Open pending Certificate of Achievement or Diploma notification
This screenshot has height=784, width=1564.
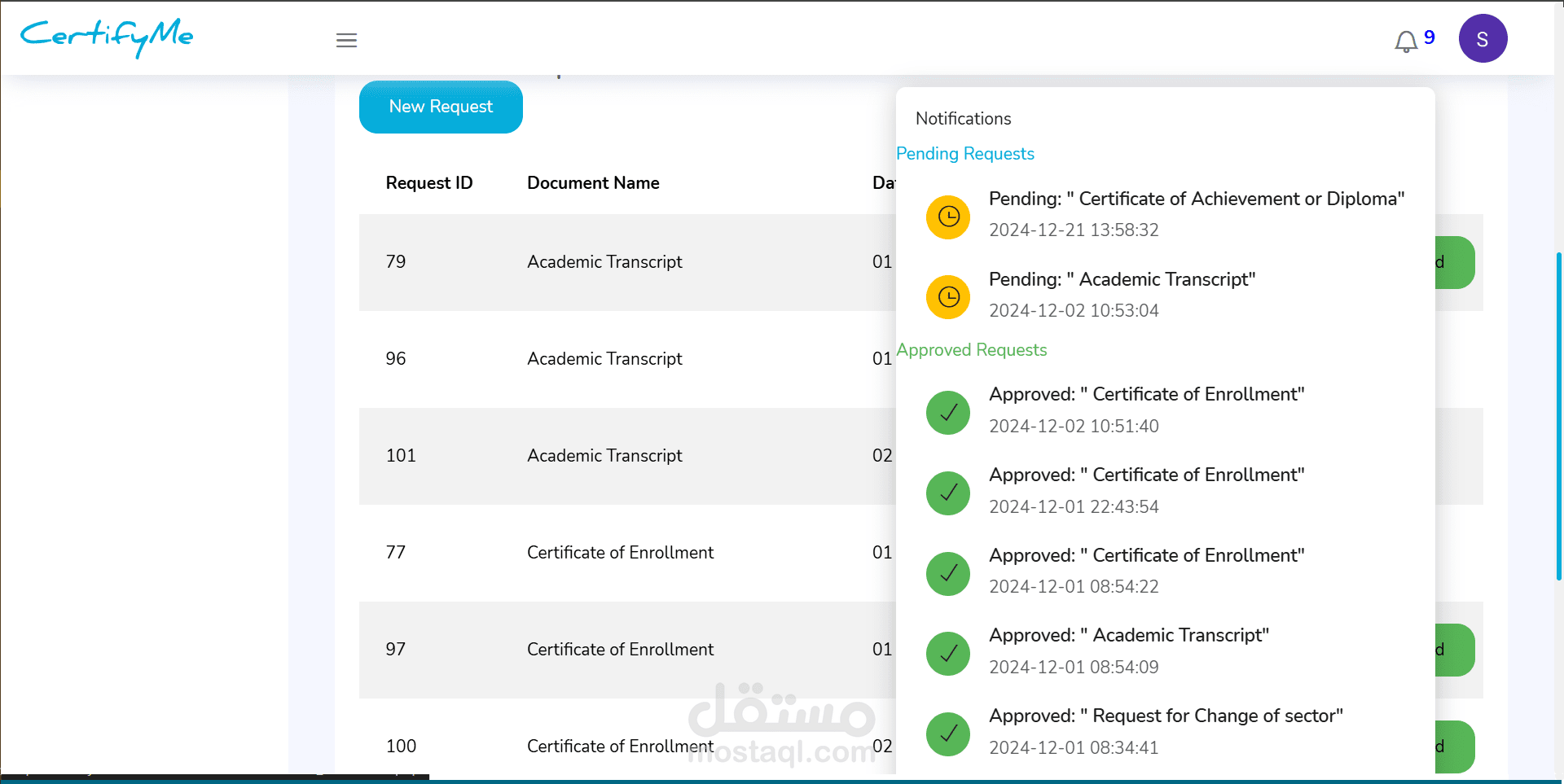[1196, 199]
